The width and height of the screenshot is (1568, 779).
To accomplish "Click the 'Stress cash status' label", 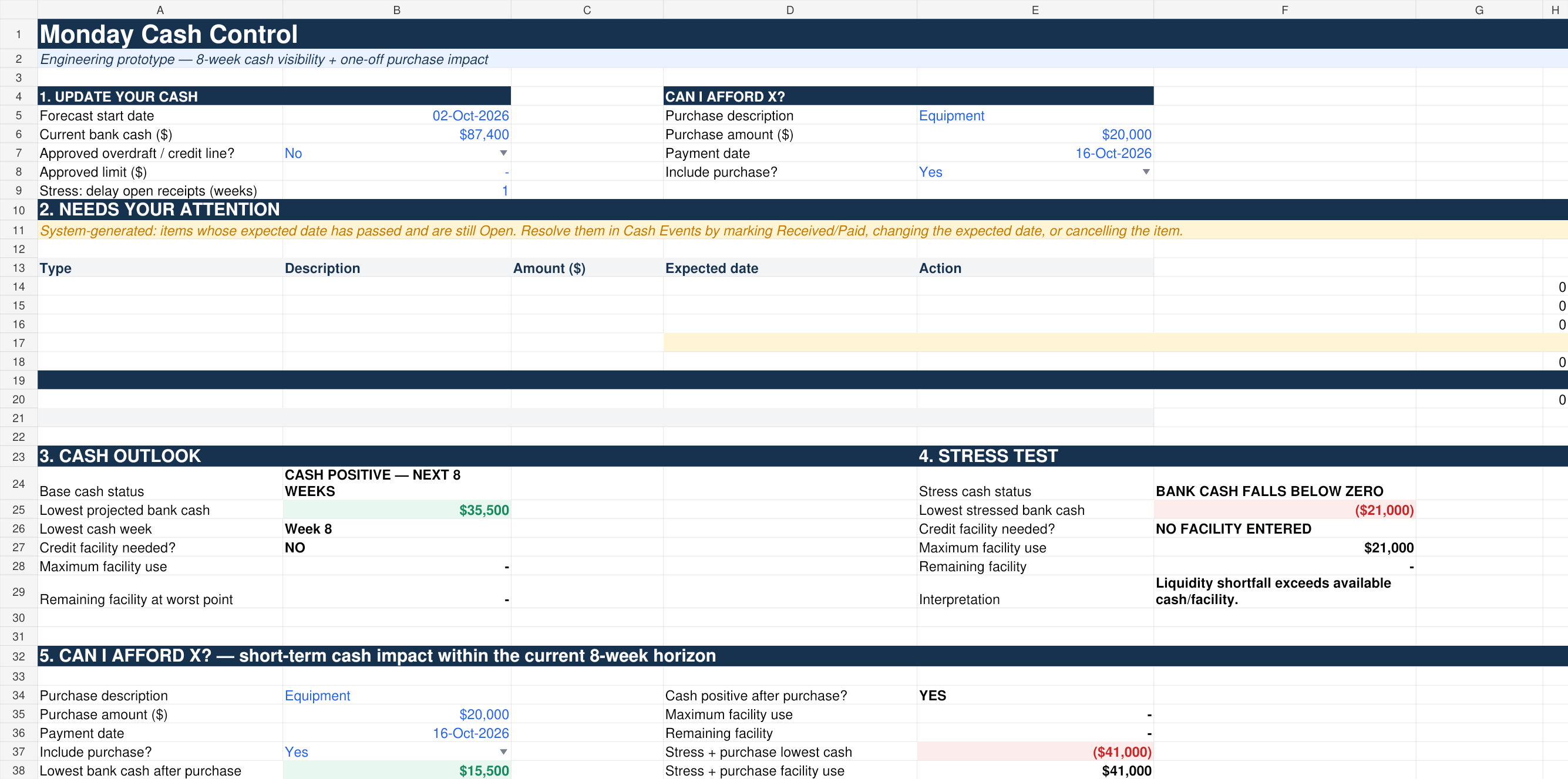I will click(x=974, y=491).
